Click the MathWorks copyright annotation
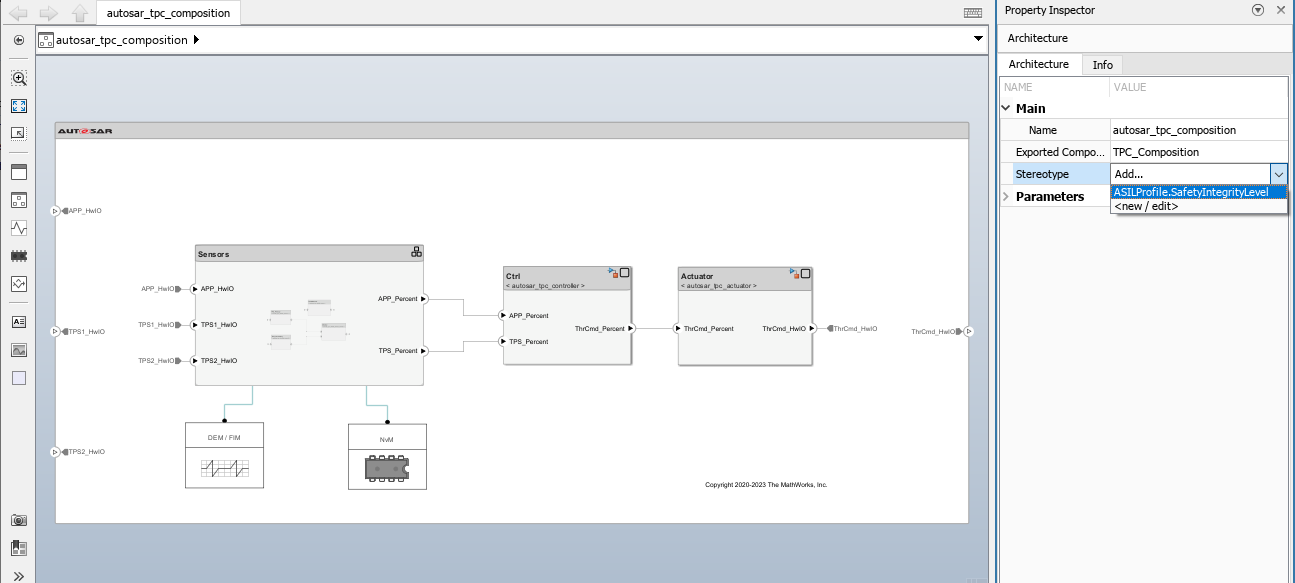Image resolution: width=1295 pixels, height=583 pixels. tap(766, 485)
